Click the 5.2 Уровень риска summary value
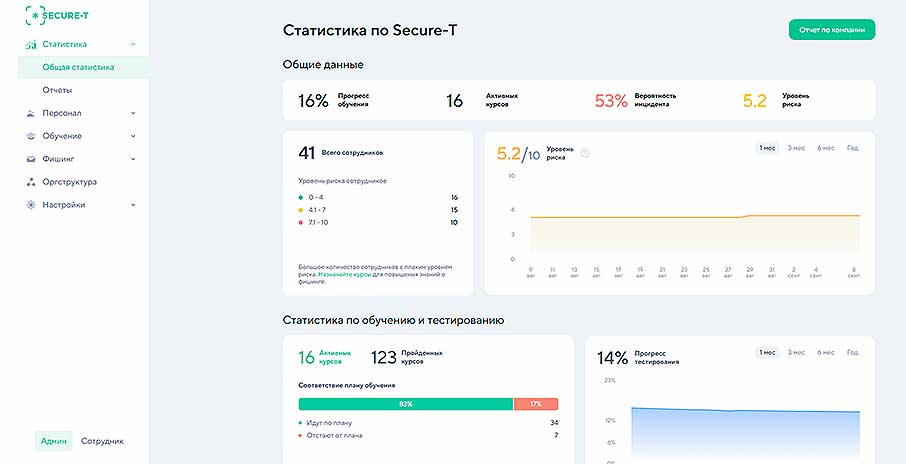Image resolution: width=906 pixels, height=464 pixels. (x=755, y=101)
